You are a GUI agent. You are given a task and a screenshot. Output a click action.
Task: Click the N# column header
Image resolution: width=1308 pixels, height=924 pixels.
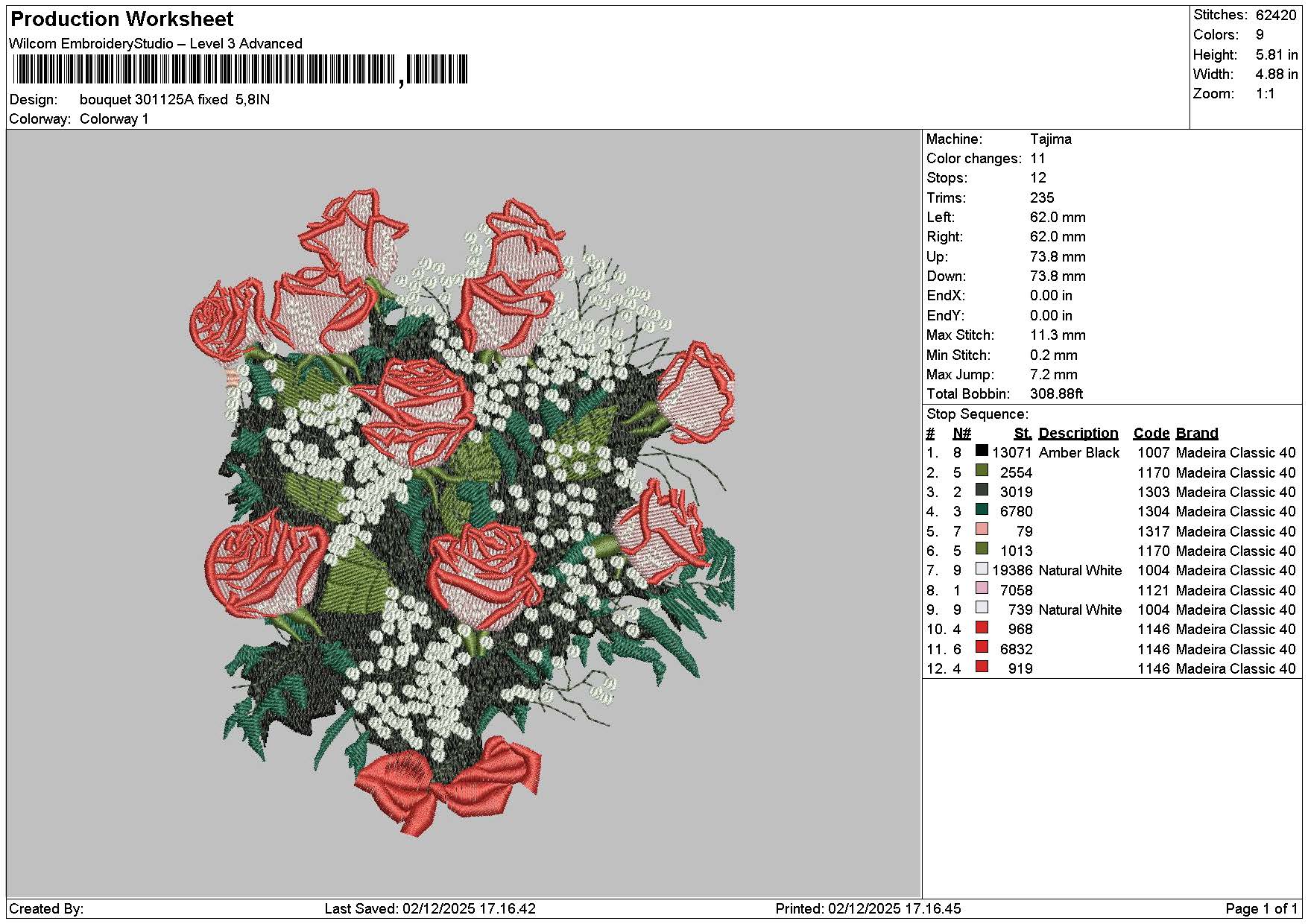pyautogui.click(x=961, y=434)
